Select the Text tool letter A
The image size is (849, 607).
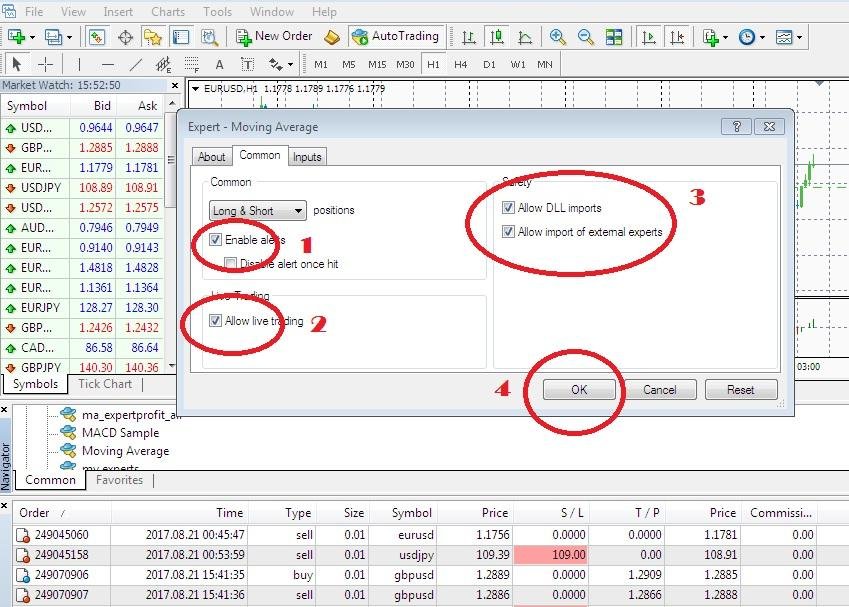tap(219, 65)
